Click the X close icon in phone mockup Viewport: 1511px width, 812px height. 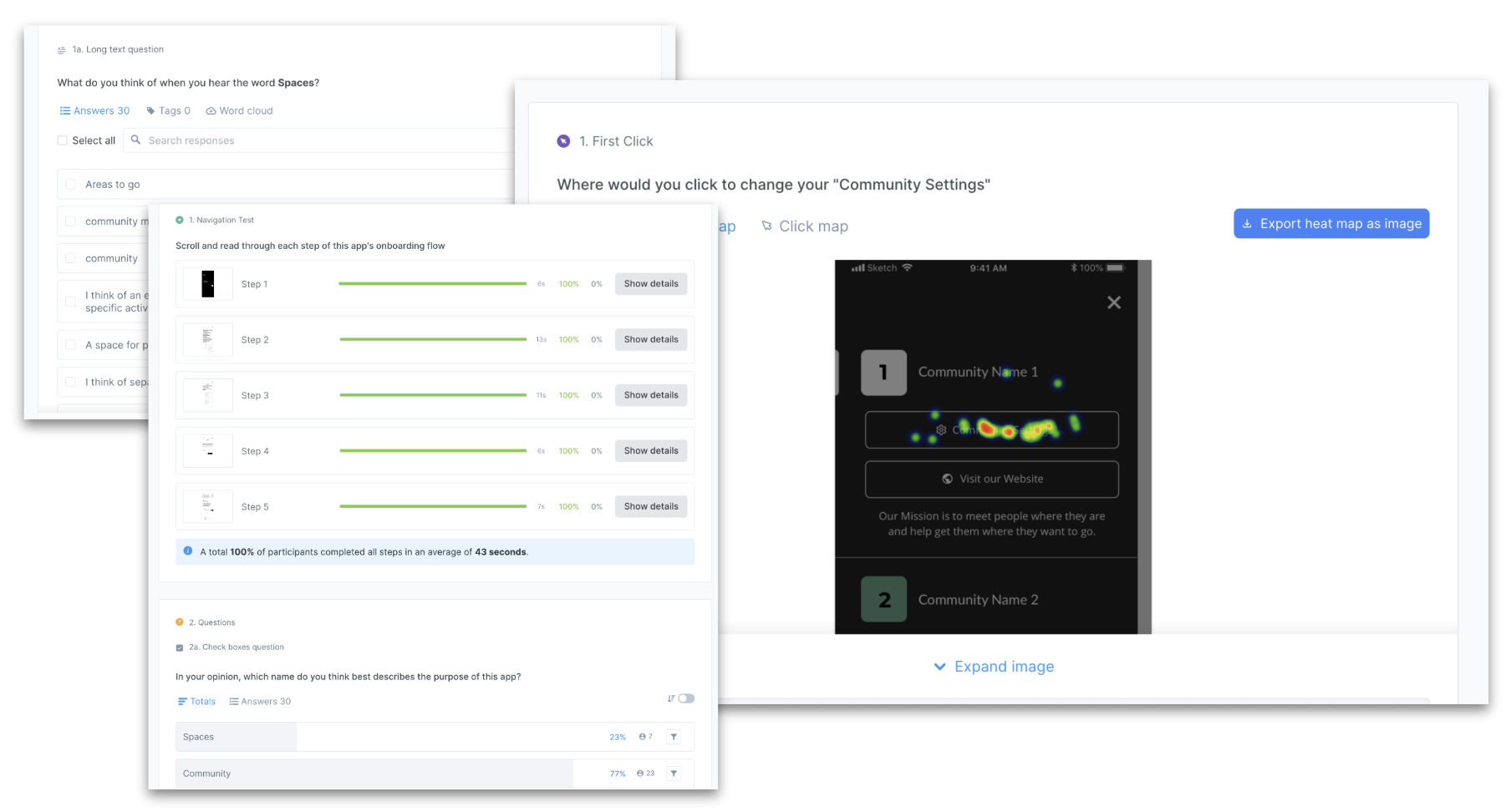point(1114,302)
